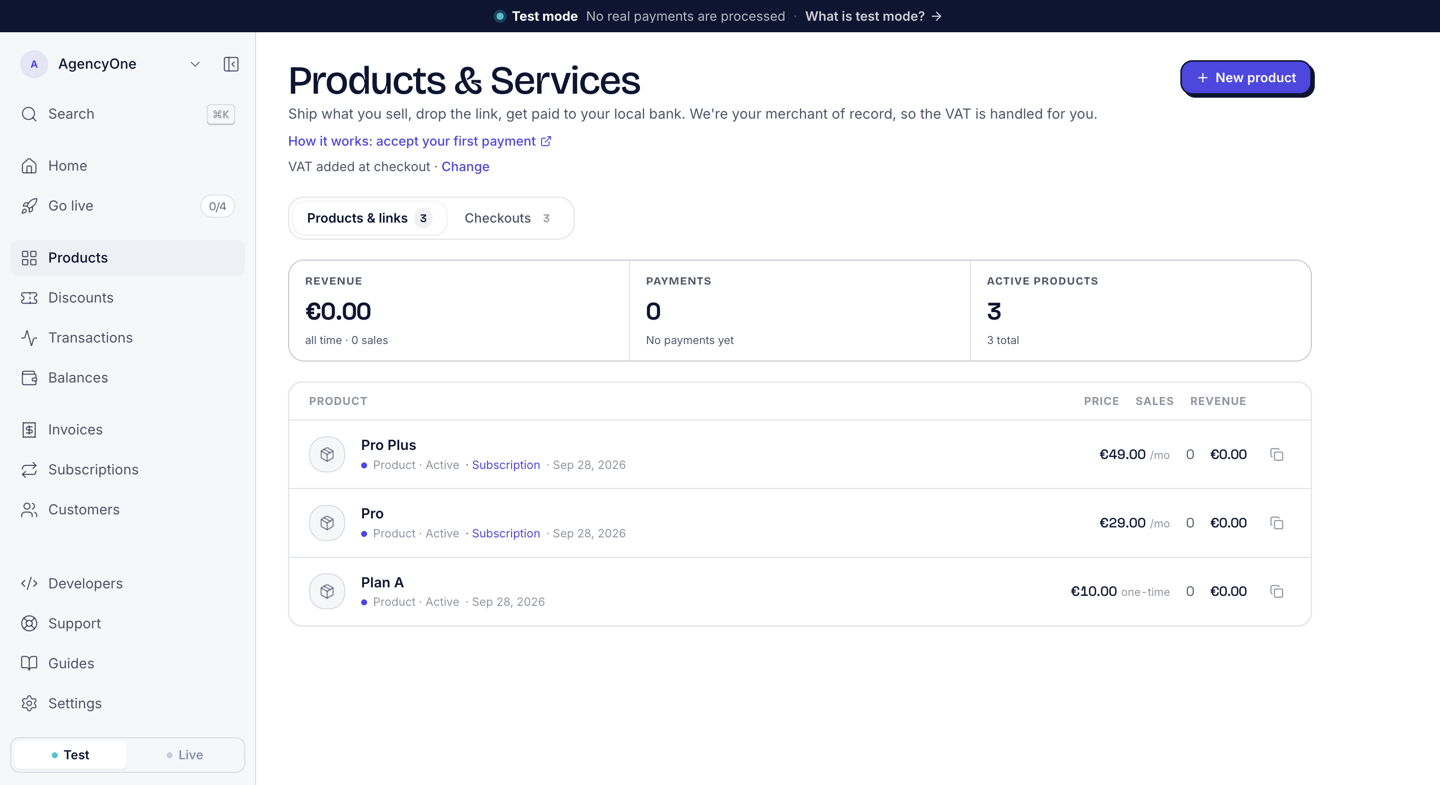
Task: Go to Transactions page
Action: (x=128, y=338)
